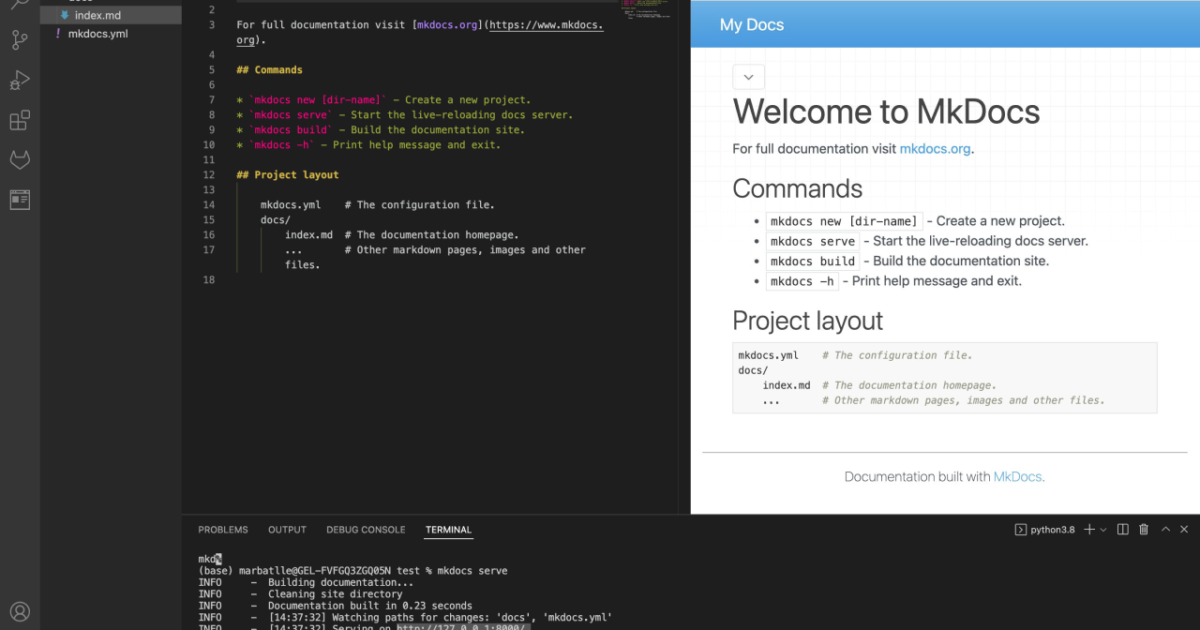The height and width of the screenshot is (630, 1200).
Task: Switch to the OUTPUT tab
Action: tap(287, 530)
